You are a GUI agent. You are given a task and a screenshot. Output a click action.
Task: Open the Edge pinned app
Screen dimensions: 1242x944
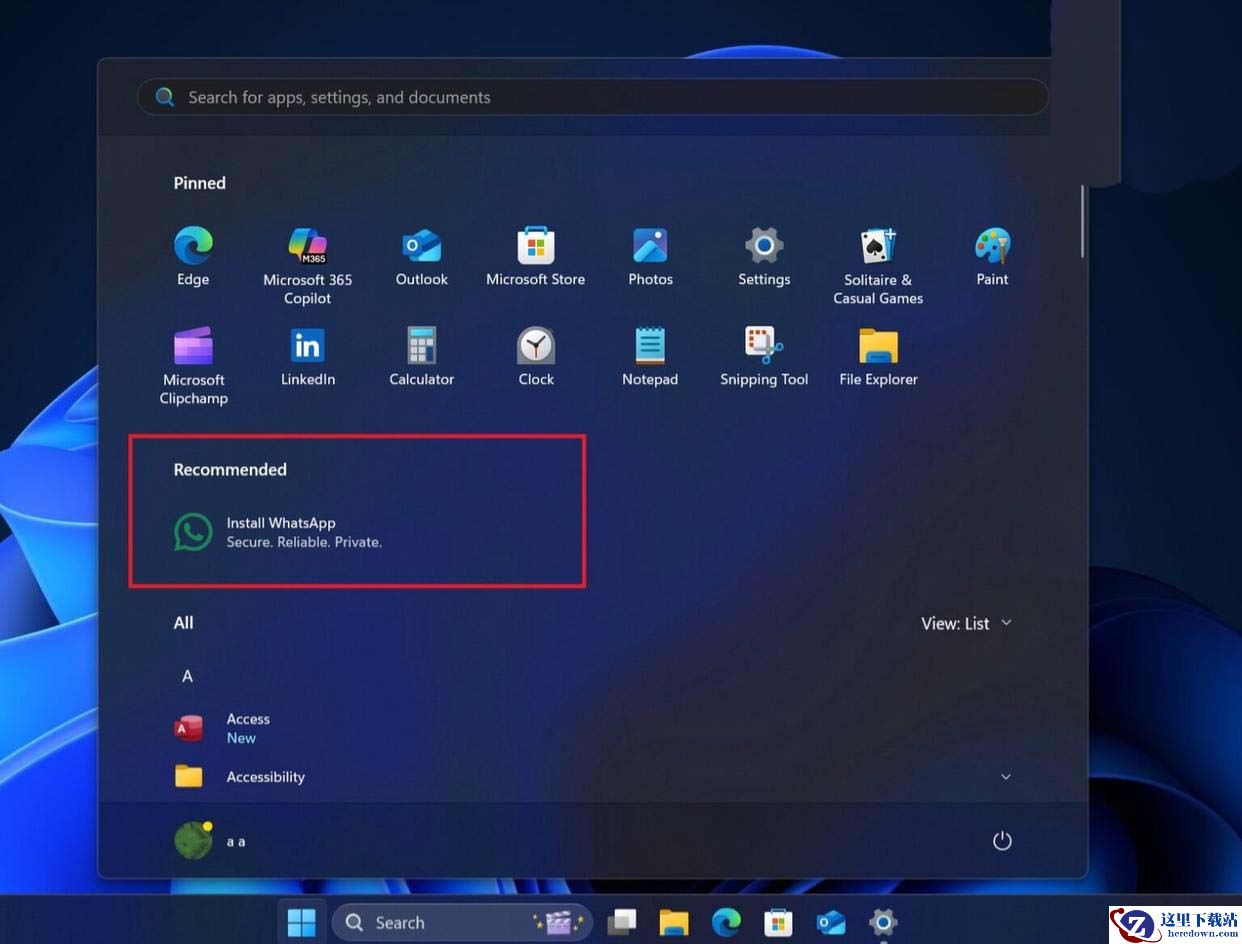pyautogui.click(x=193, y=257)
